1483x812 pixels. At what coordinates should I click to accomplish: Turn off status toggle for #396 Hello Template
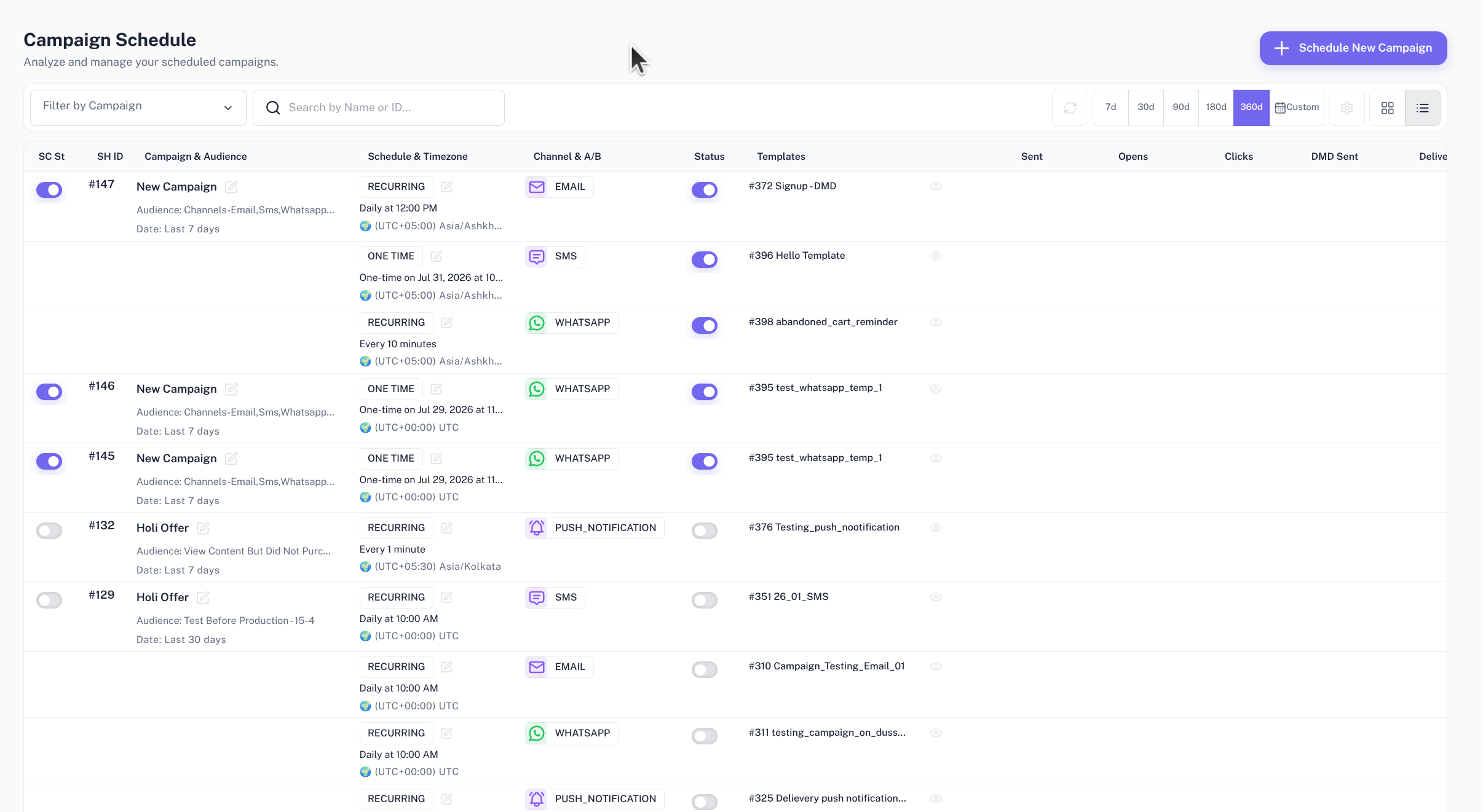(x=705, y=259)
